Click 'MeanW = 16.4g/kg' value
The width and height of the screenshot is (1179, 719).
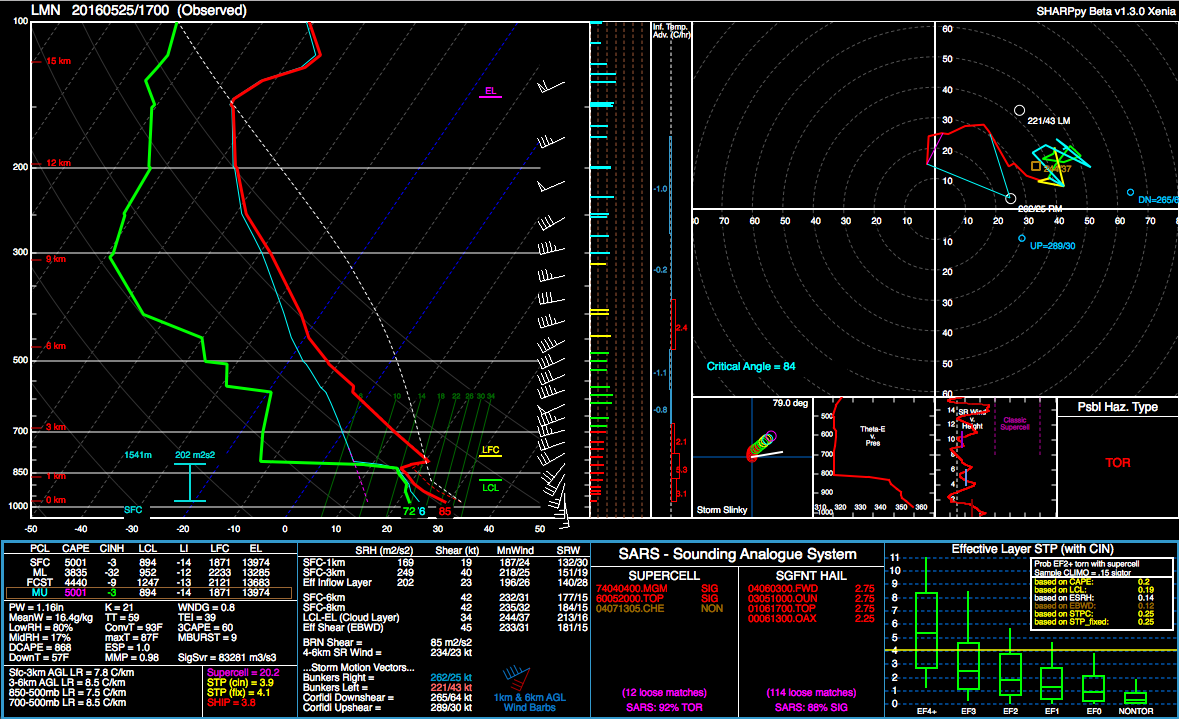(50, 617)
